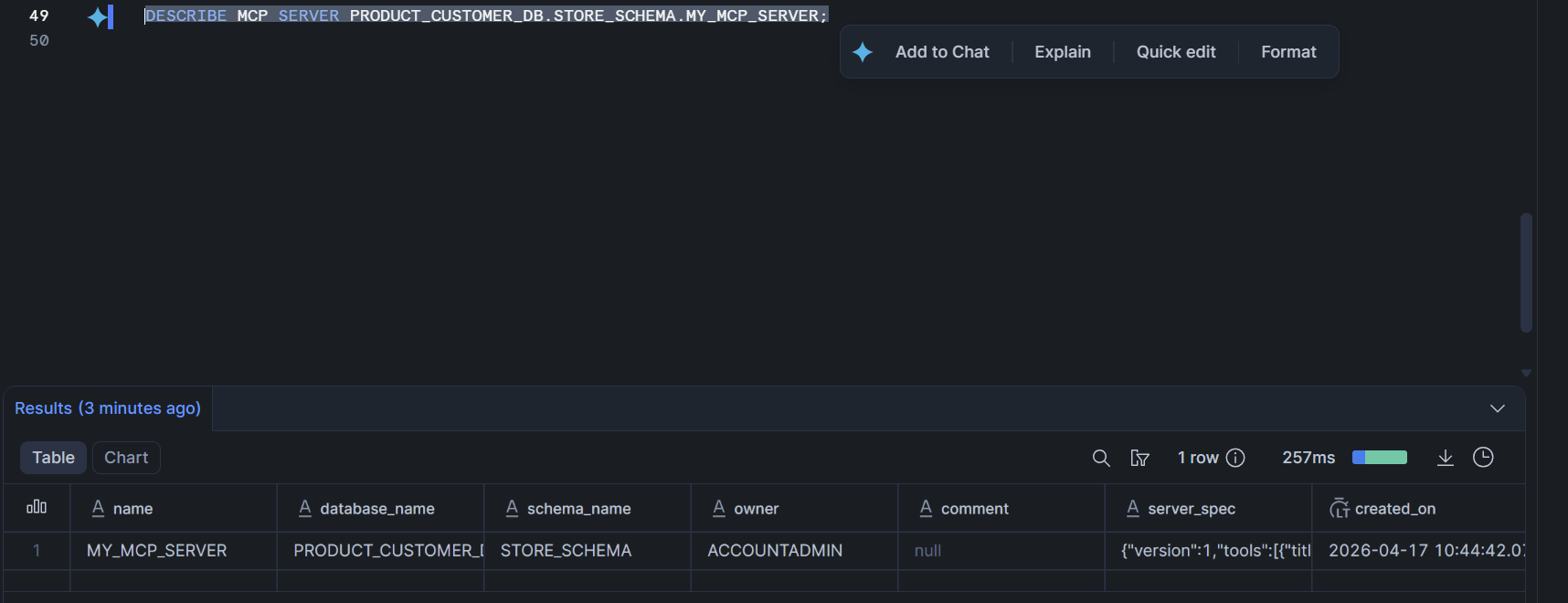This screenshot has height=603, width=1568.
Task: Click the text type icon of database_name column
Action: tap(305, 508)
